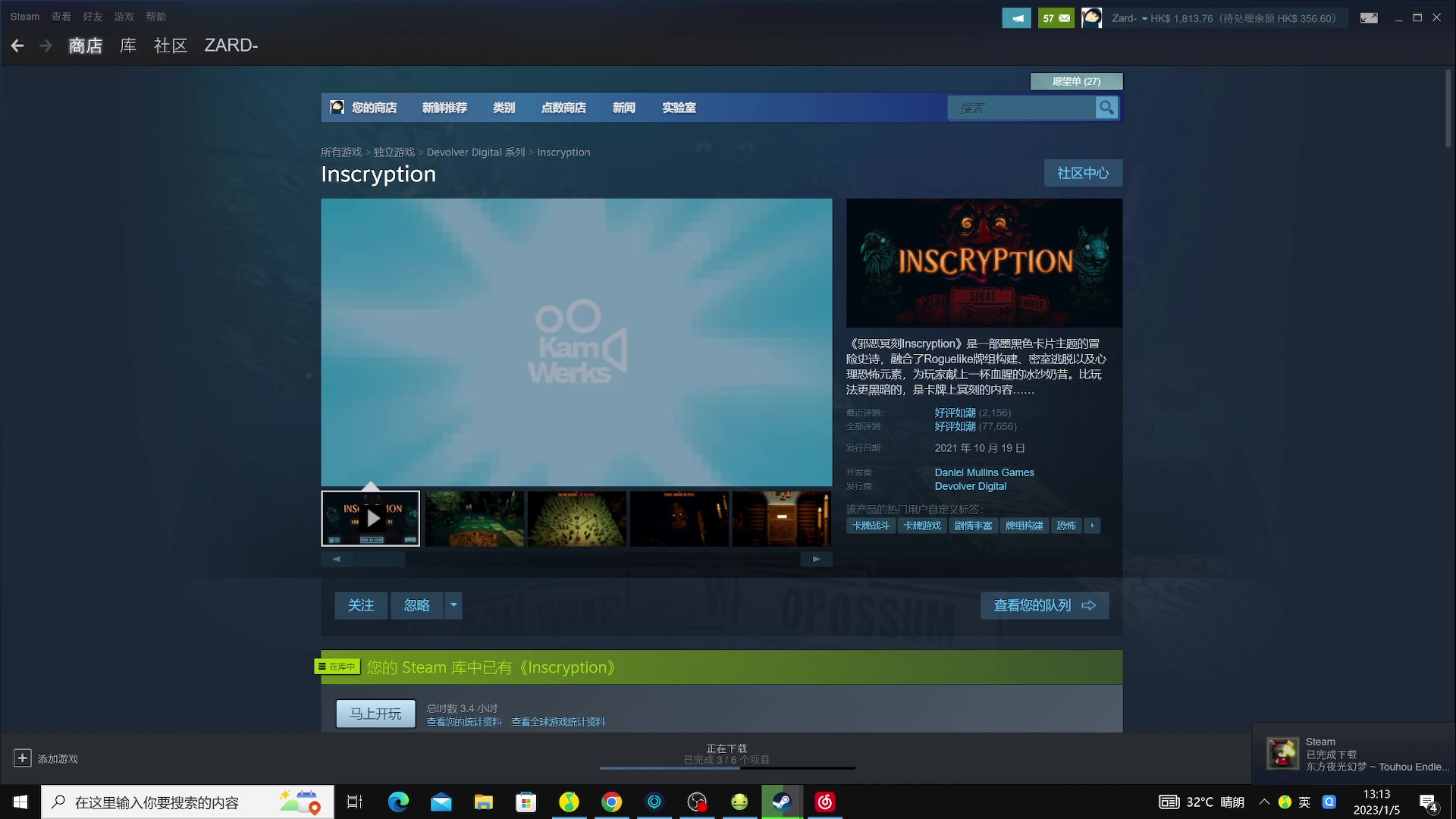This screenshot has height=819, width=1456.
Task: Toggle 关注 follow button
Action: click(x=361, y=605)
